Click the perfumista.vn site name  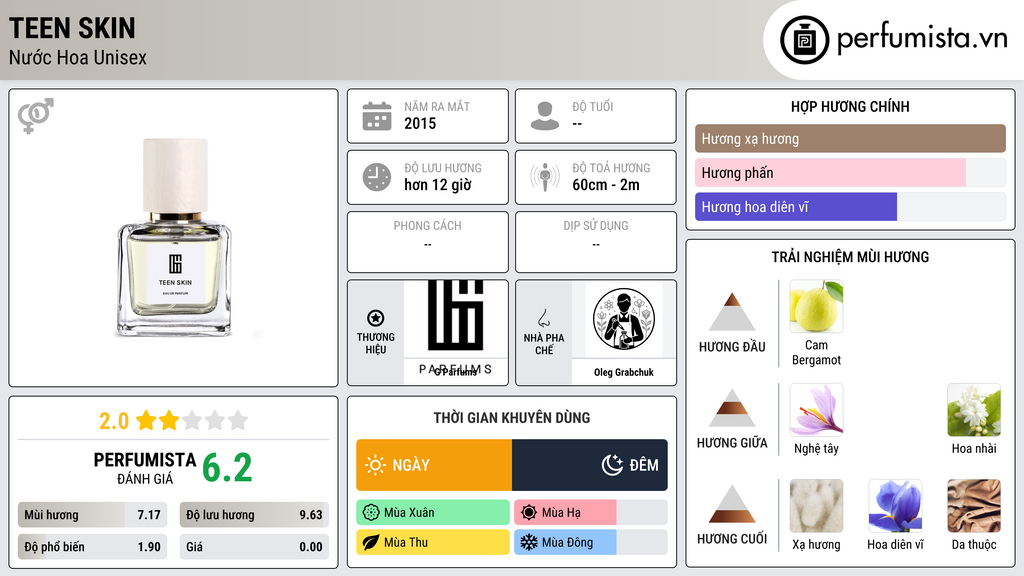[922, 39]
